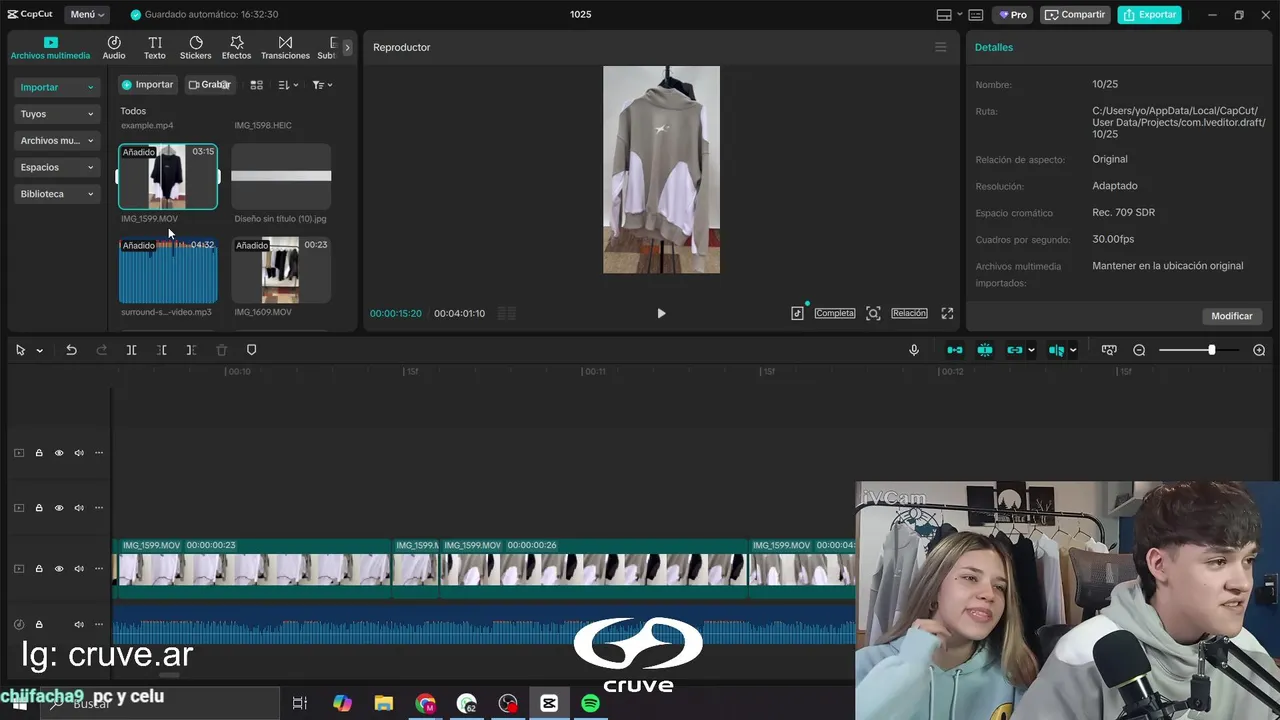This screenshot has width=1280, height=720.
Task: Open the selection tool mode dropdown arrow
Action: [x=40, y=351]
